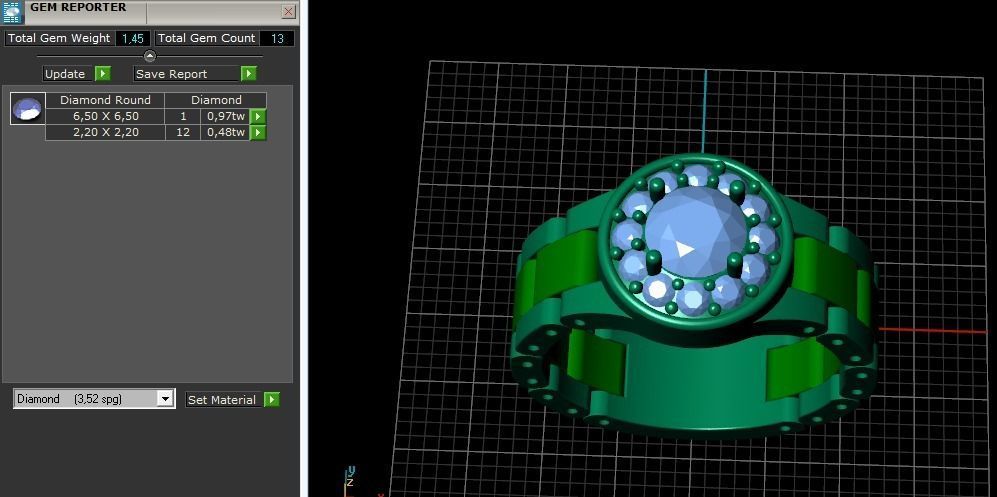The width and height of the screenshot is (997, 497).
Task: Click the green arrow beside Save Report
Action: (x=249, y=74)
